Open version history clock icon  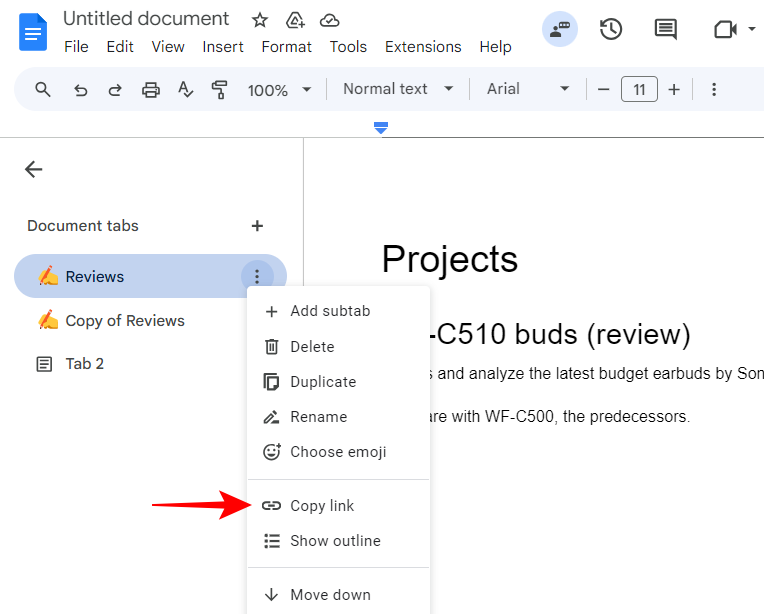[x=611, y=29]
